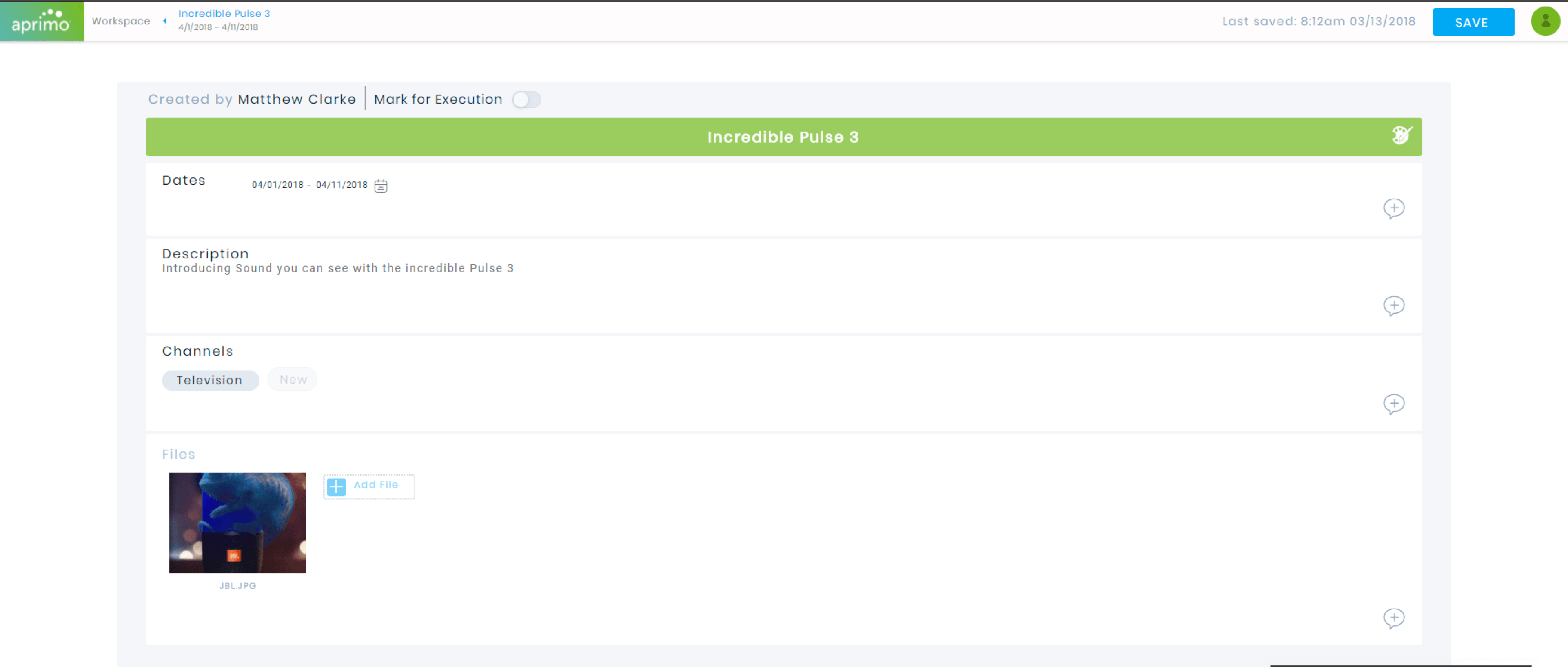Click the comment icon next to Files section
1568x667 pixels.
coord(1394,617)
